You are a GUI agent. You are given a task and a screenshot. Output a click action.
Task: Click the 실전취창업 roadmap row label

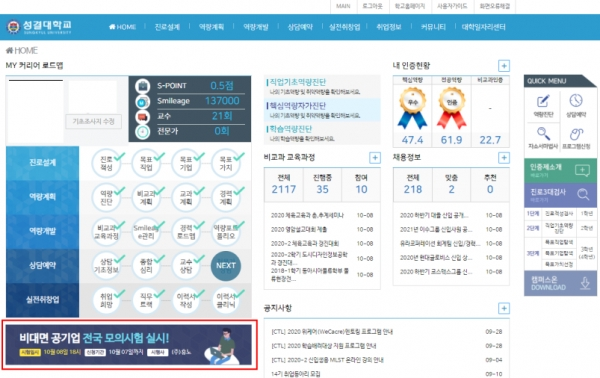[x=42, y=300]
